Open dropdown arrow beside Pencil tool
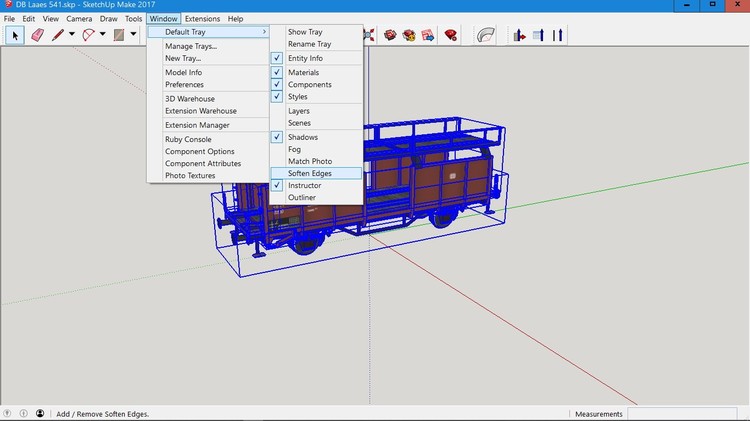The image size is (750, 421). (x=72, y=35)
